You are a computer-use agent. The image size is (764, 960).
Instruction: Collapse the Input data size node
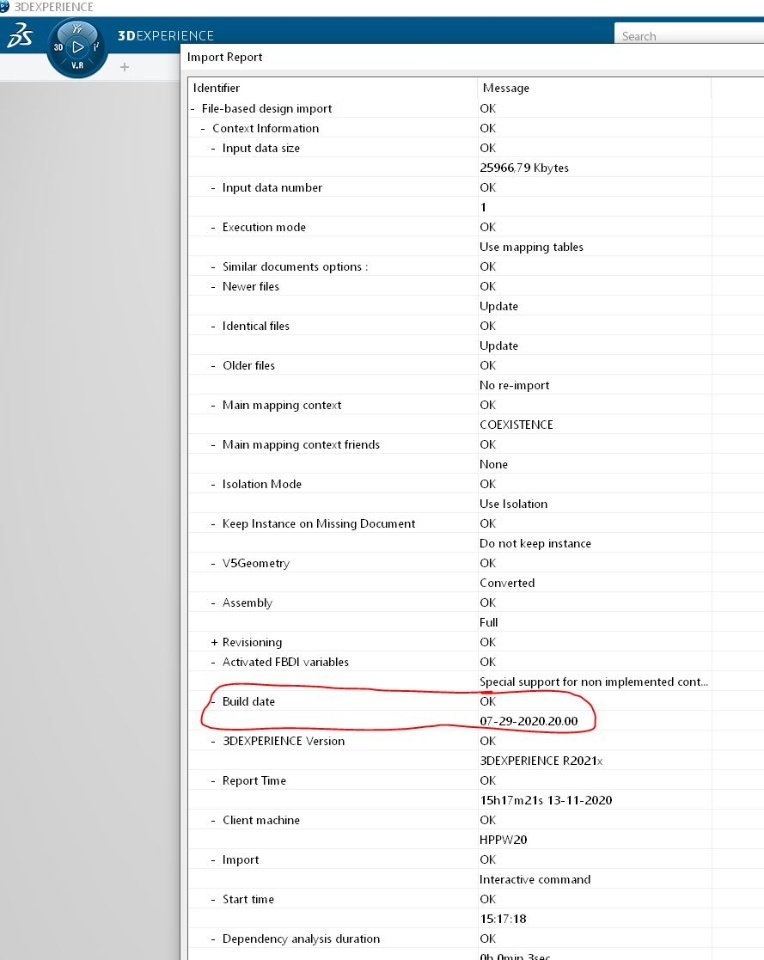[x=213, y=148]
